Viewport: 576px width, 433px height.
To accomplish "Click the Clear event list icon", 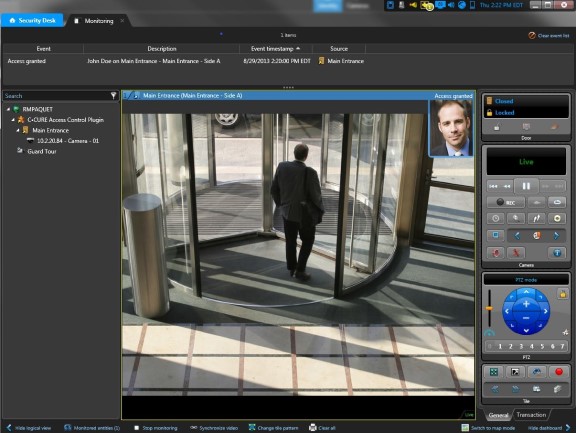I will point(532,36).
